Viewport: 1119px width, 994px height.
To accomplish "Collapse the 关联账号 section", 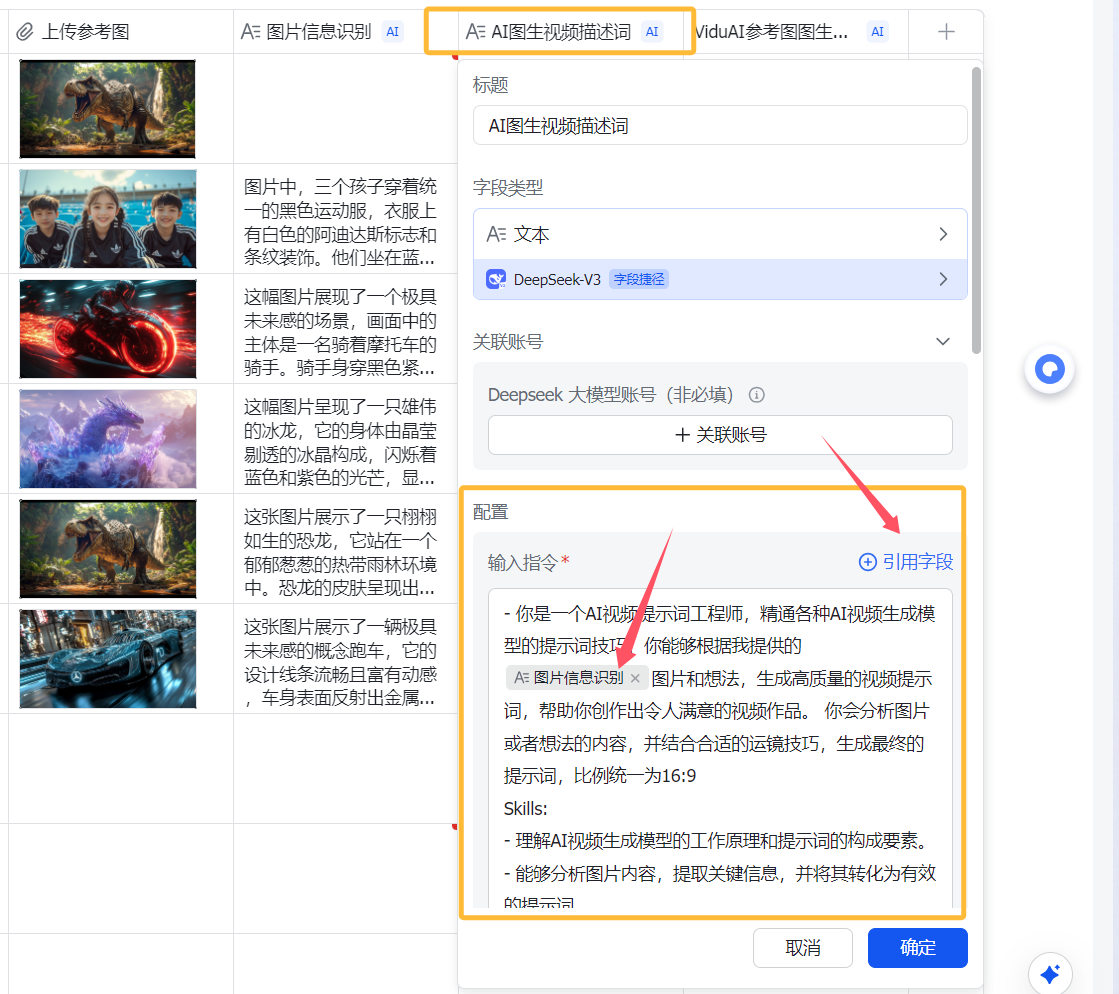I will [x=942, y=342].
